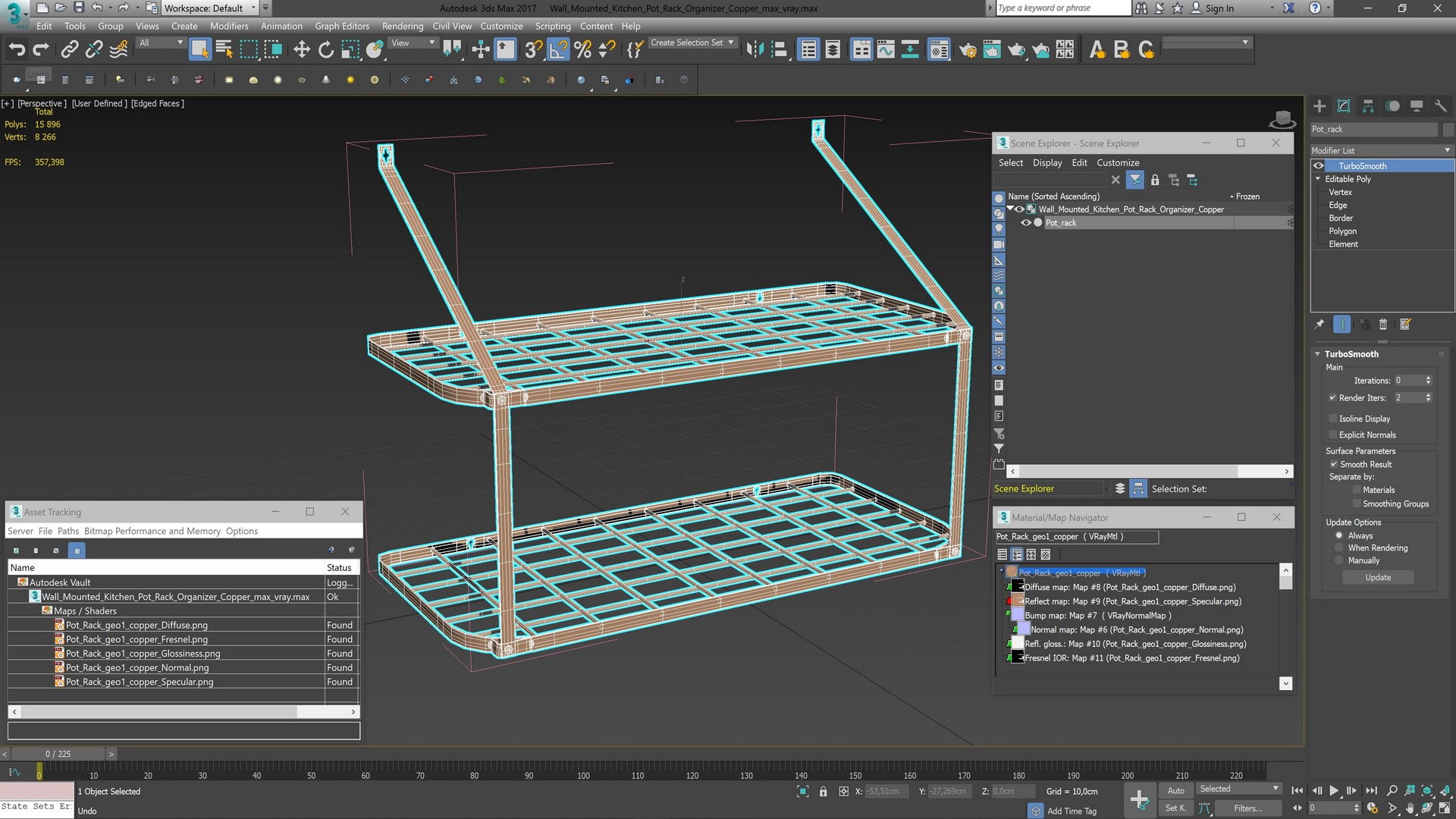Hide Pot_rack using its eye icon
Screen dimensions: 1456x819
1026,223
